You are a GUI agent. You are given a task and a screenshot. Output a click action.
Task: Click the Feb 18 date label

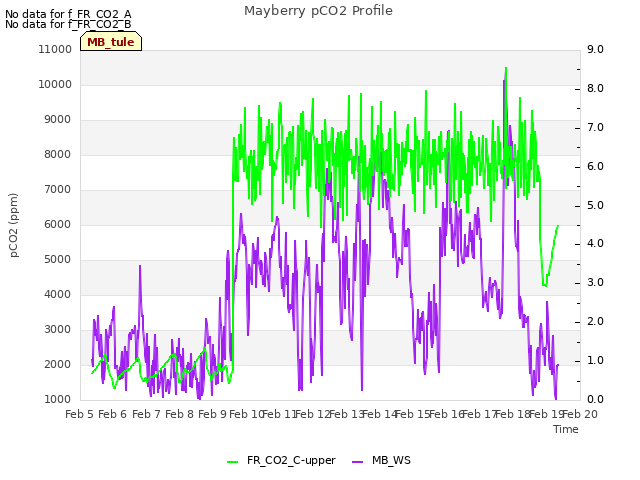[513, 414]
